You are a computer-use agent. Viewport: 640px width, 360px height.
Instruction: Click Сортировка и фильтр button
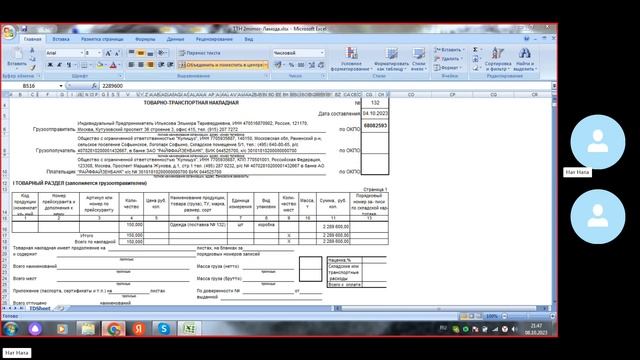pos(498,59)
